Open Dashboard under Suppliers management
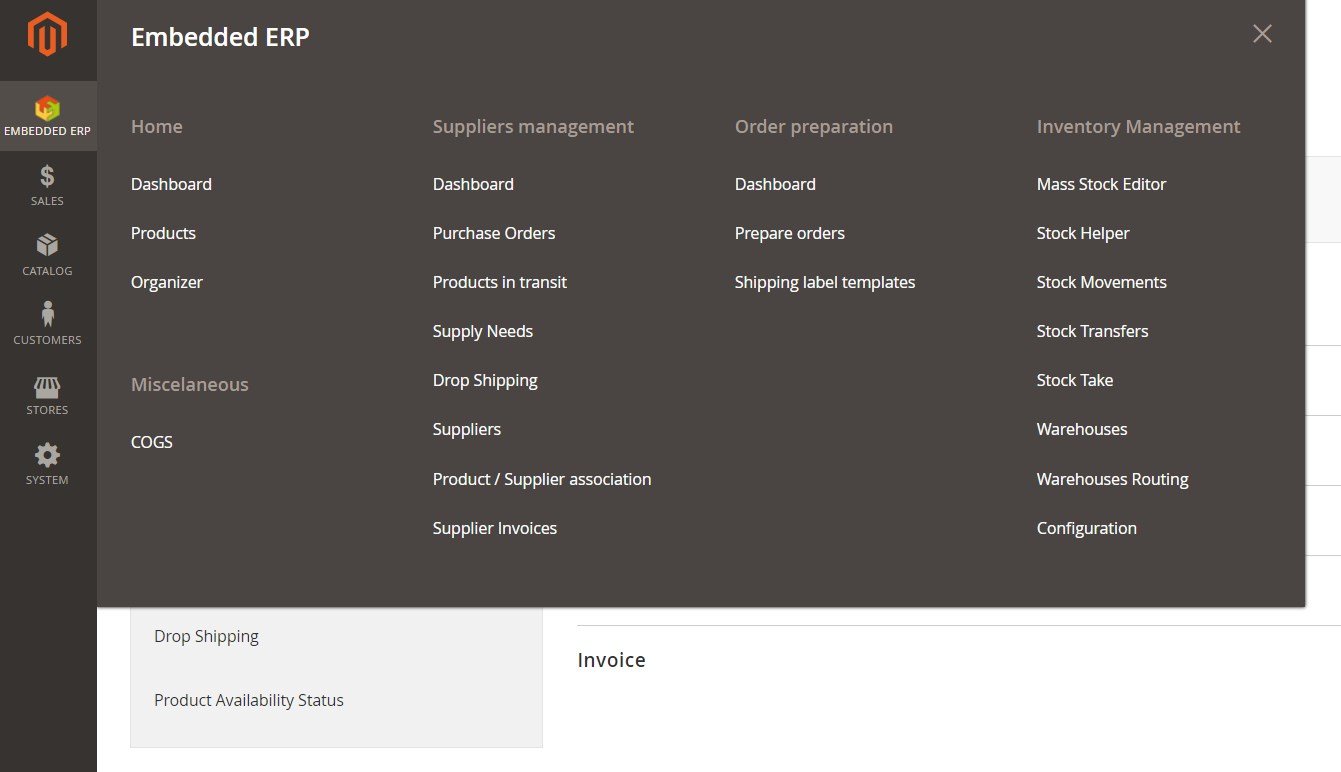Viewport: 1341px width, 772px height. tap(473, 184)
